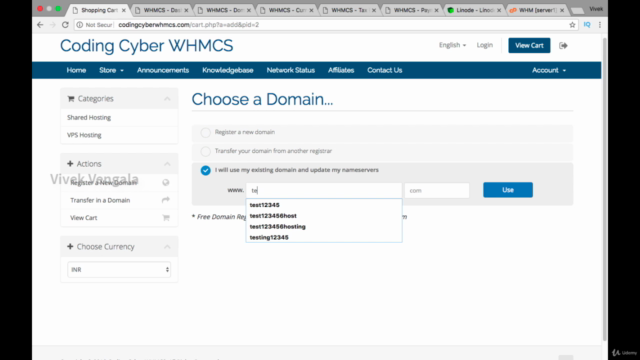Click the IQ extension icon
This screenshot has height=360, width=640.
tap(587, 24)
